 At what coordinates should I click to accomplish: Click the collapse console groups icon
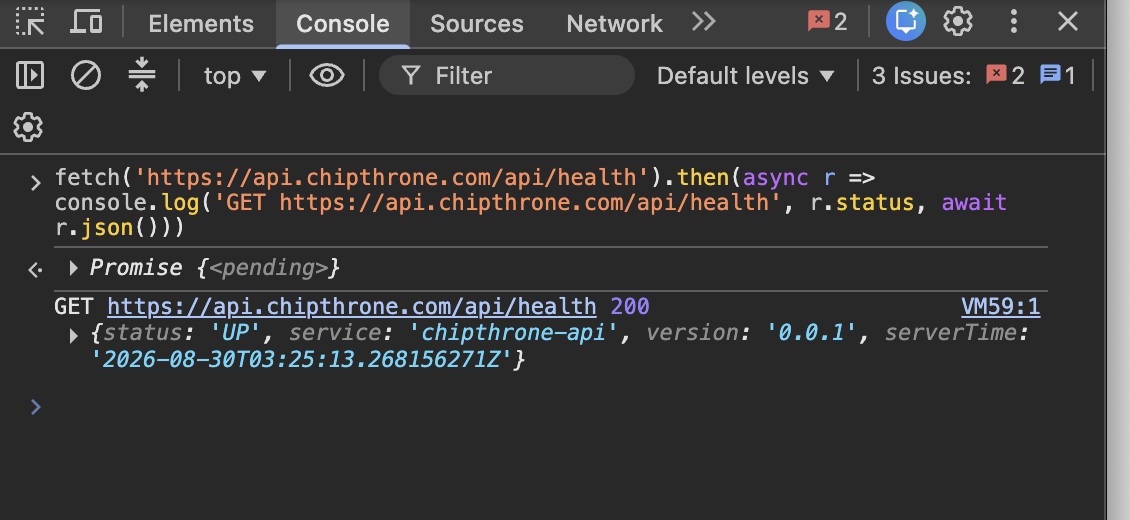click(x=142, y=75)
